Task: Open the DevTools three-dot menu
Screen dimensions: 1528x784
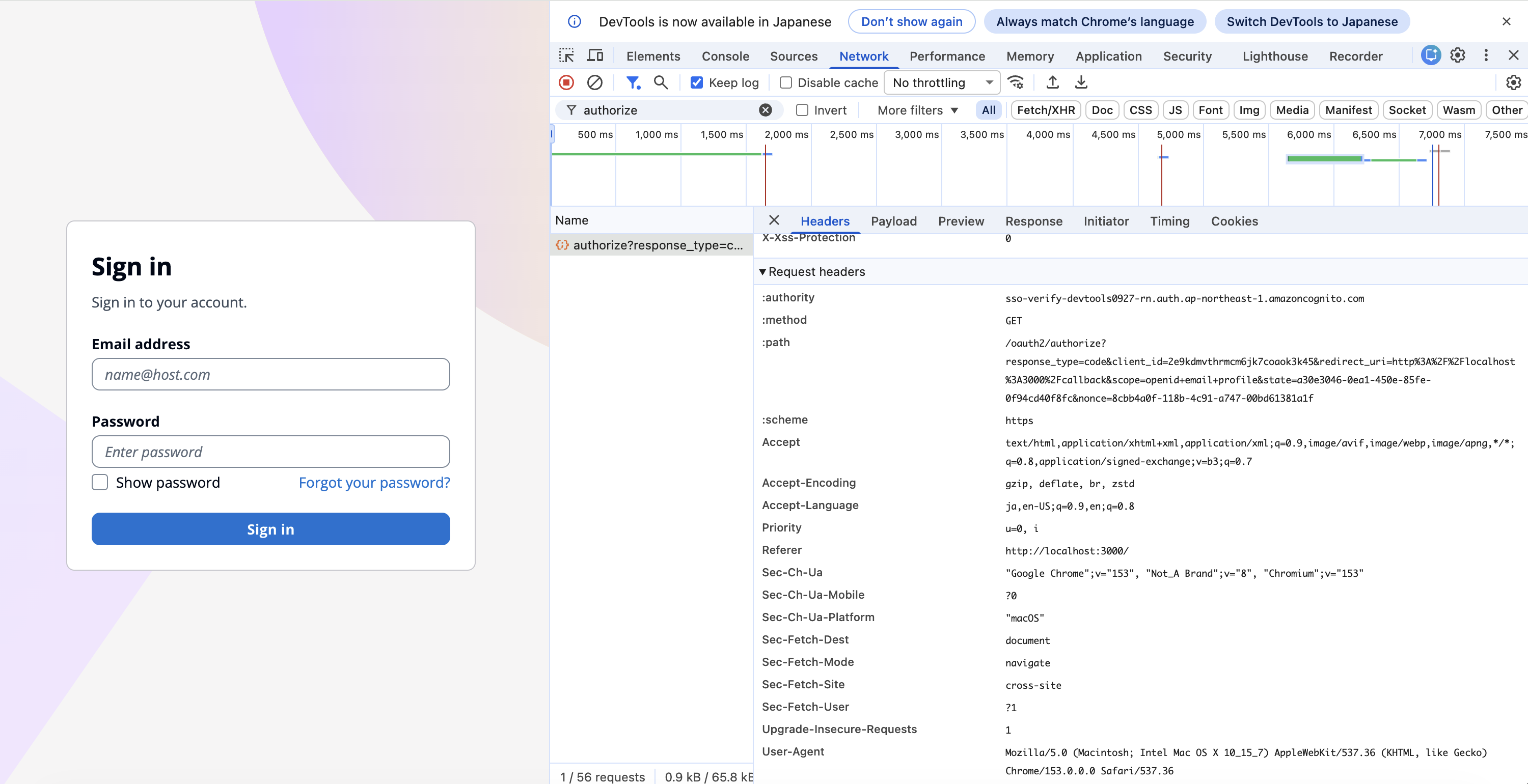Action: click(x=1486, y=55)
